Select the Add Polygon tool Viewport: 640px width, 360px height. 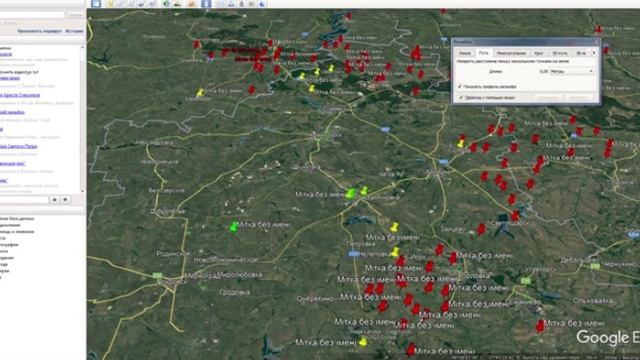[120, 4]
